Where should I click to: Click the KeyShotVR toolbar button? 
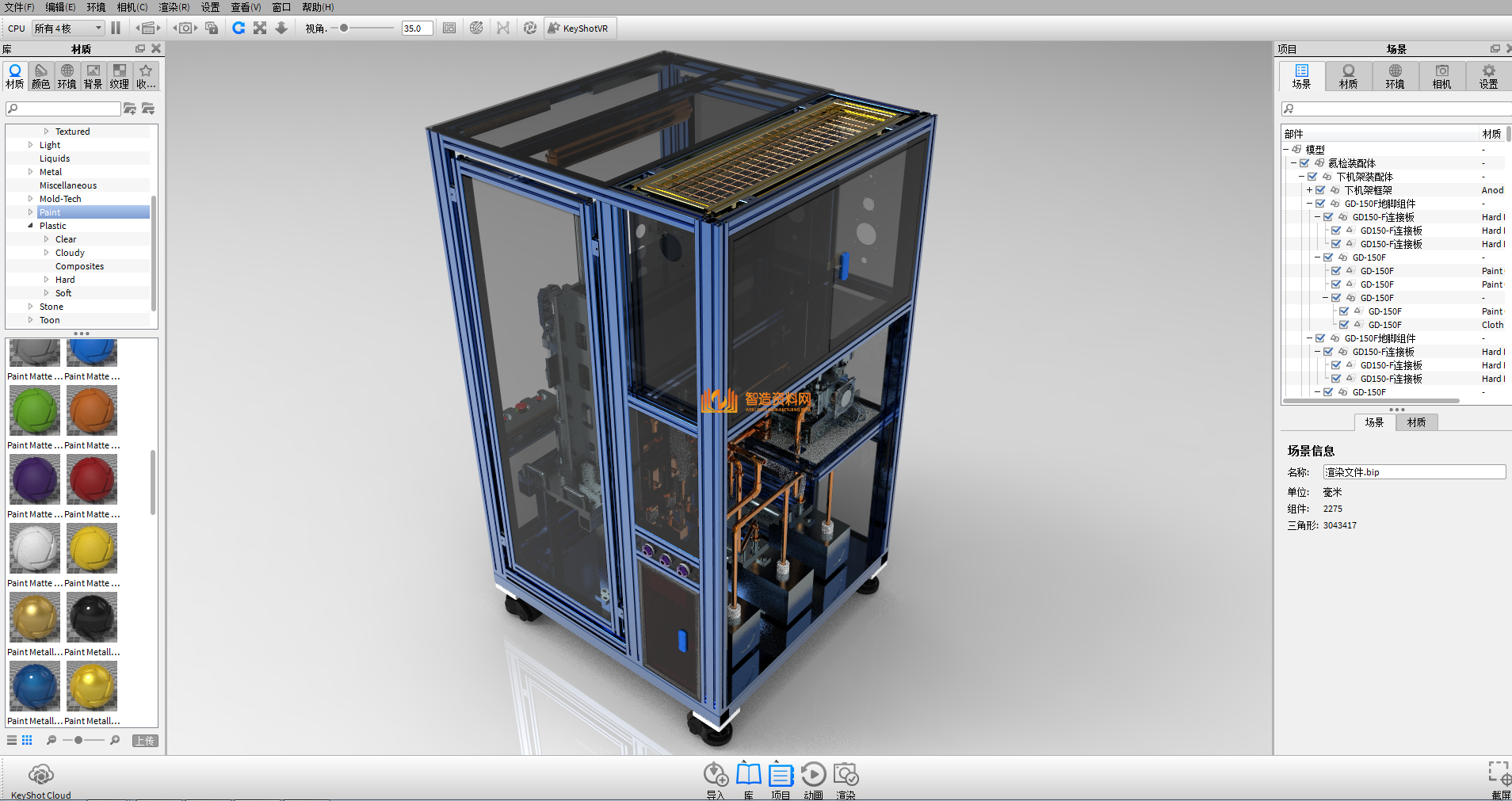(x=578, y=29)
